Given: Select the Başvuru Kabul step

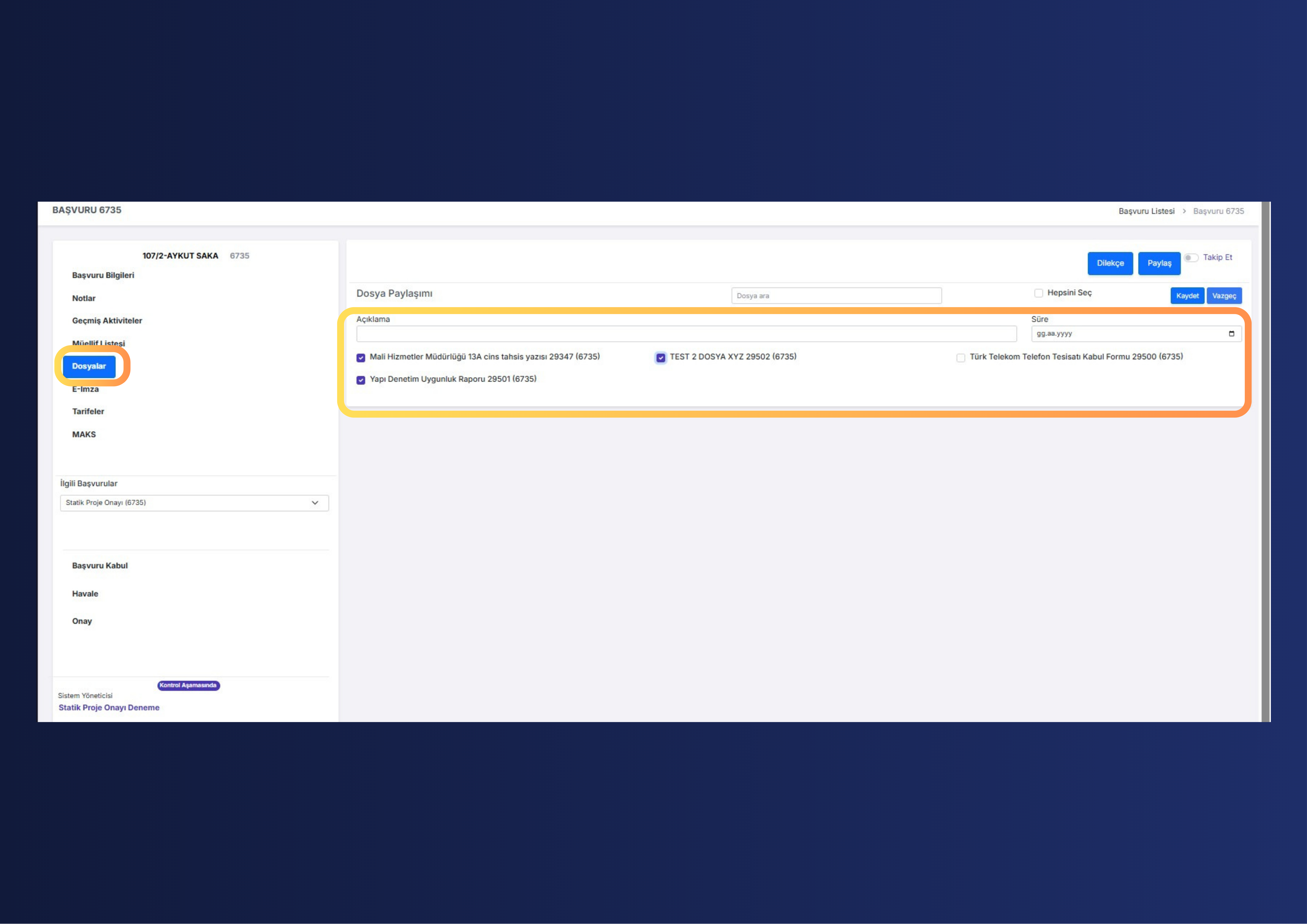Looking at the screenshot, I should tap(100, 566).
